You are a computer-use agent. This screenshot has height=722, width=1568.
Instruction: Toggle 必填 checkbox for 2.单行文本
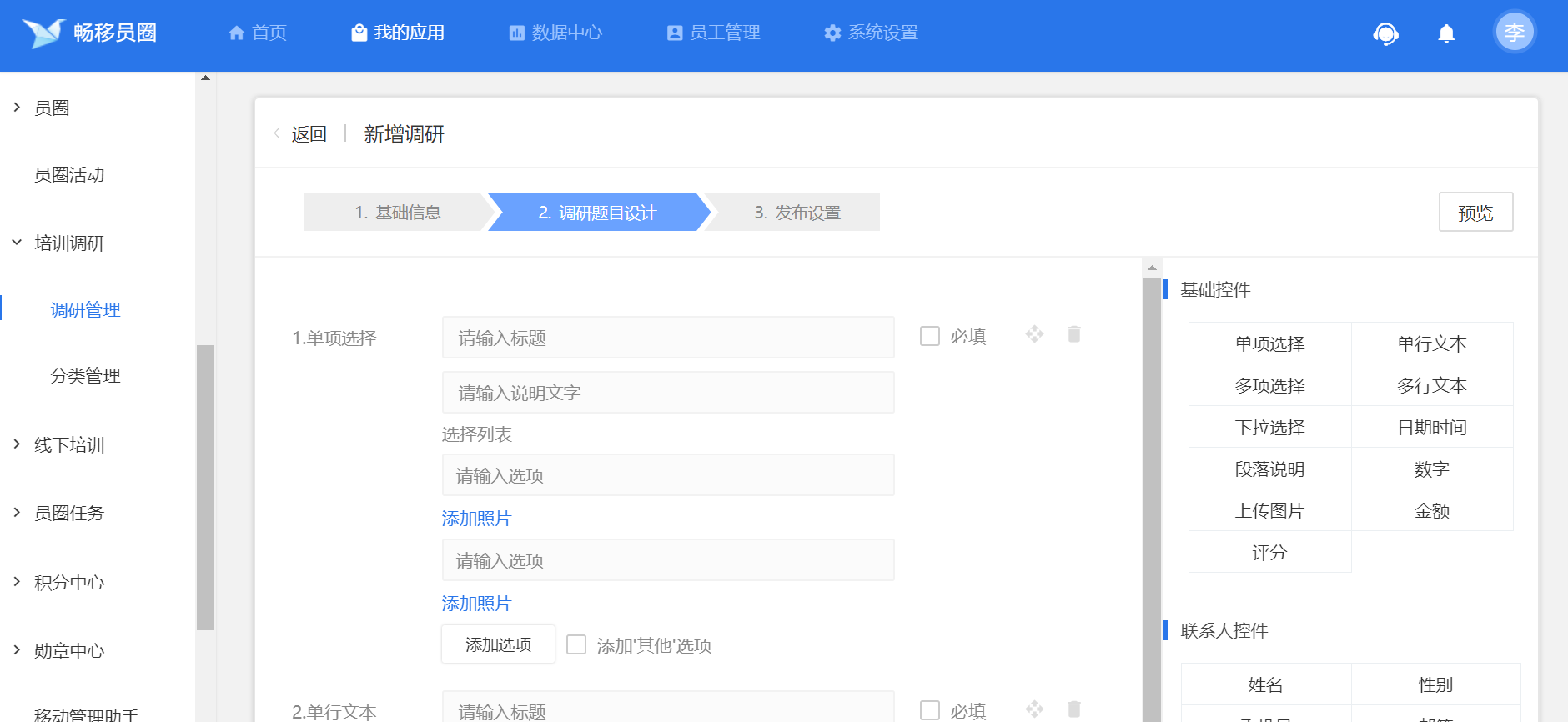tap(930, 710)
